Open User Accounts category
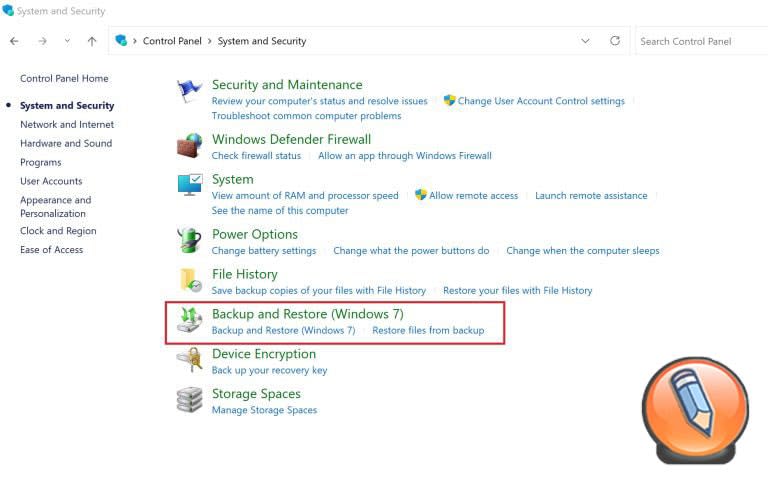 click(51, 181)
